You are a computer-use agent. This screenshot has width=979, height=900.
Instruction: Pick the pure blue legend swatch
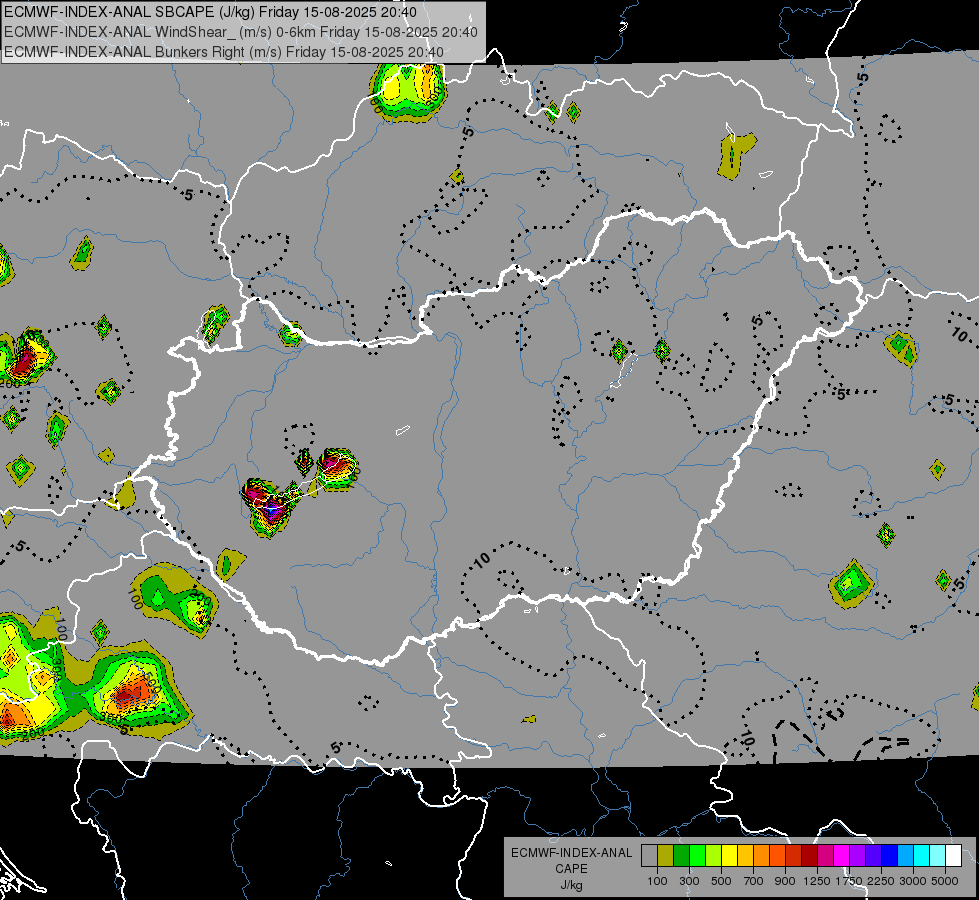[x=890, y=856]
